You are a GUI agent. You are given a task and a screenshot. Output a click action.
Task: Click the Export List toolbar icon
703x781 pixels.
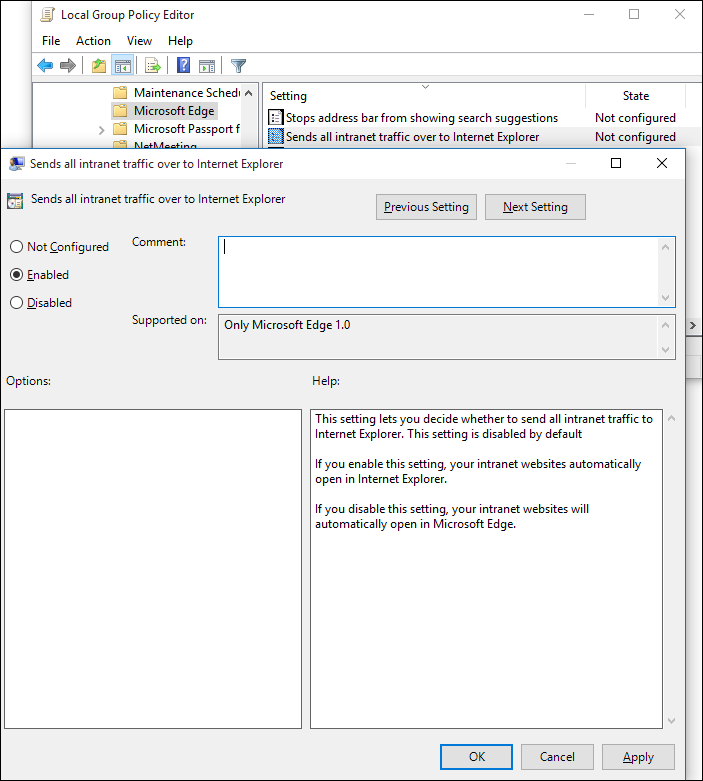(153, 66)
